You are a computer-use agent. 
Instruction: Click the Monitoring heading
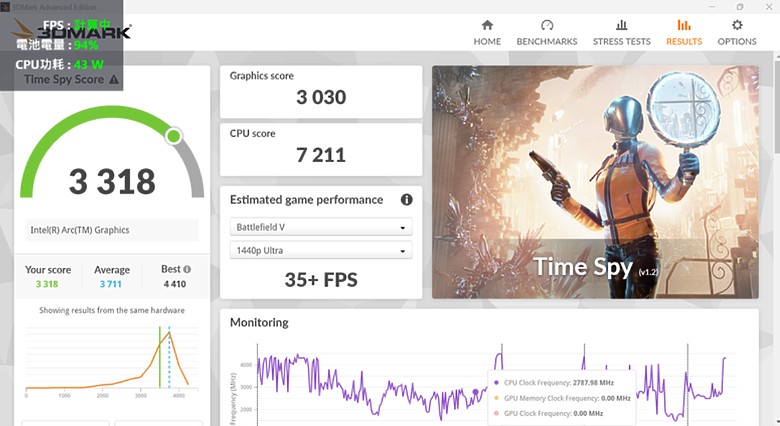[x=259, y=322]
